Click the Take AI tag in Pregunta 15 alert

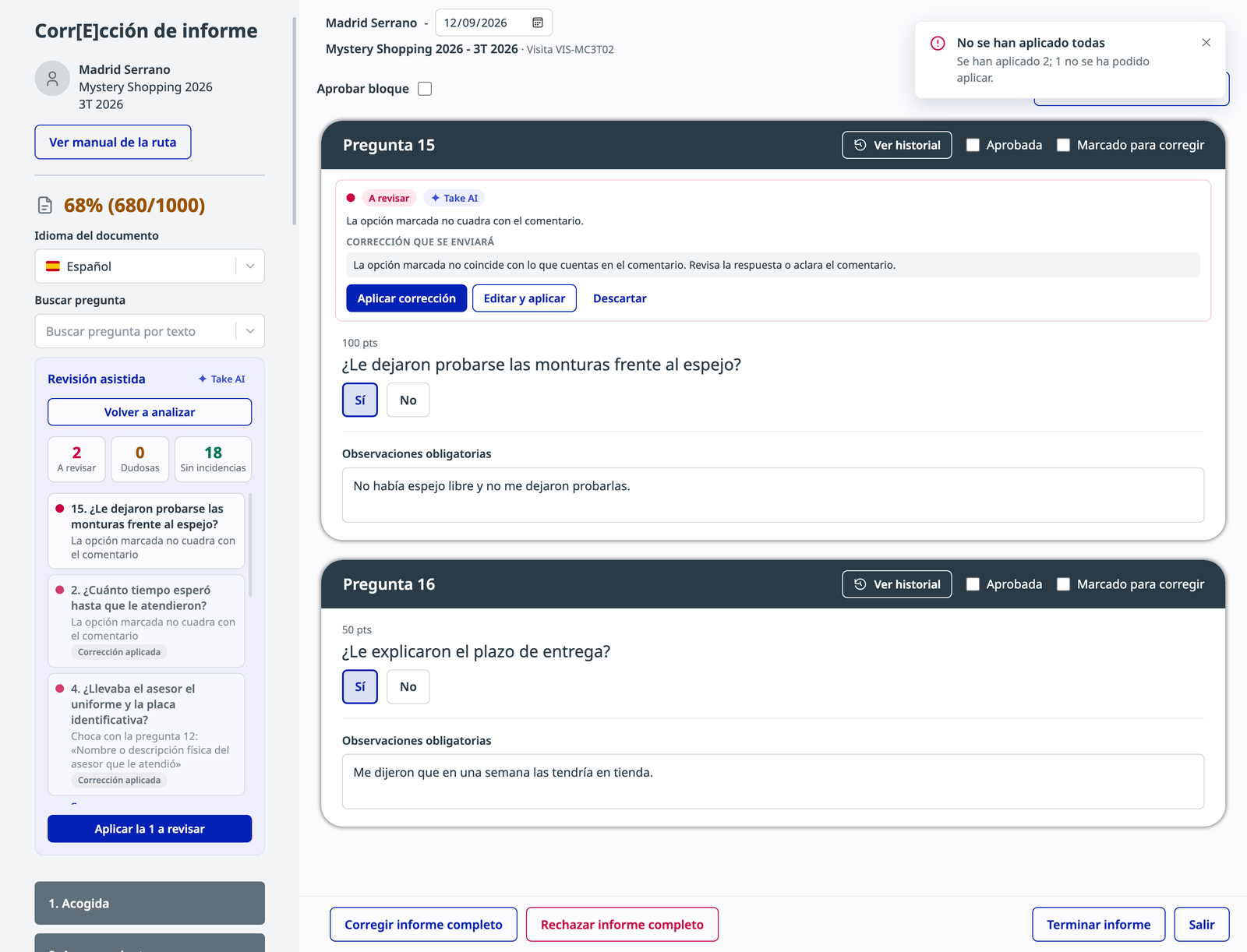pyautogui.click(x=454, y=198)
